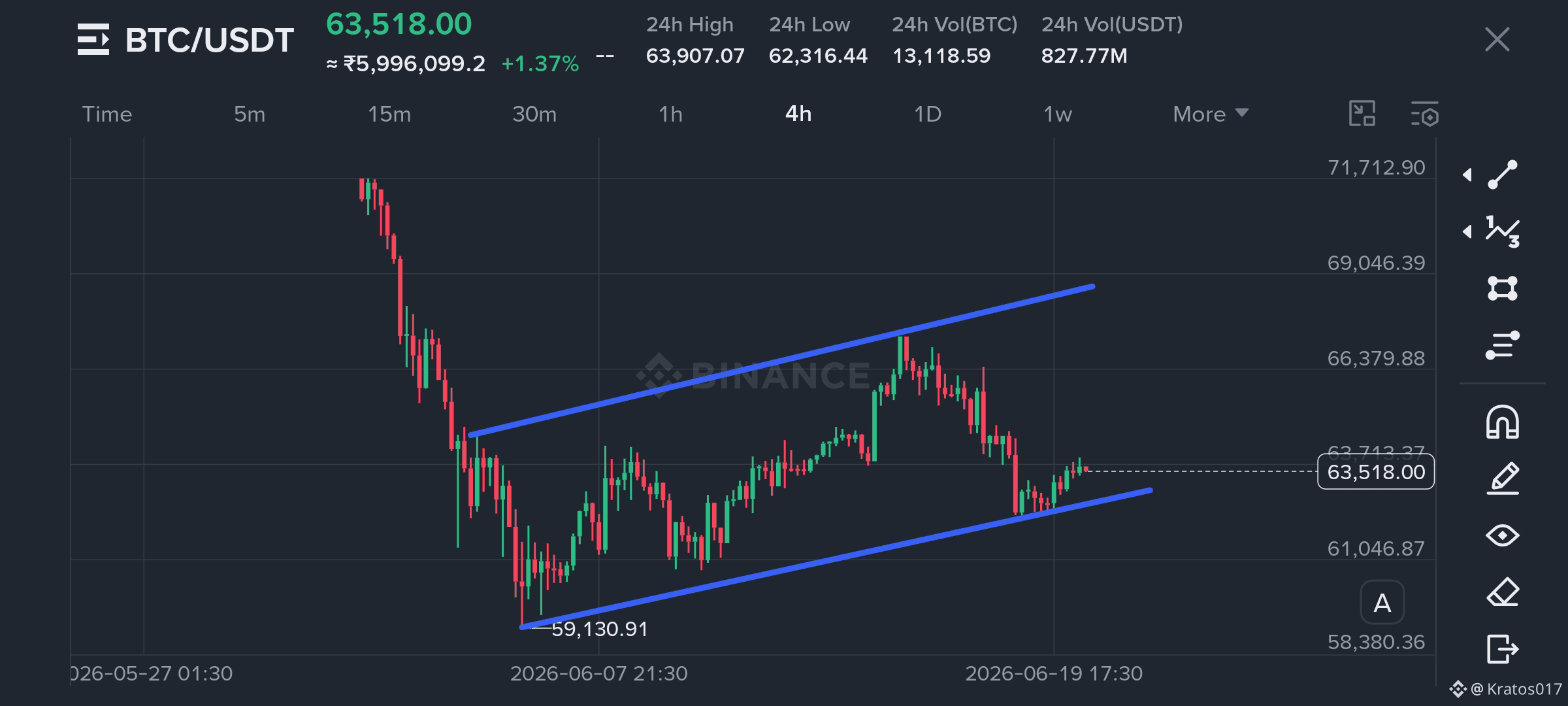The height and width of the screenshot is (706, 1568).
Task: Select the rectangle shape drawing tool
Action: [1502, 288]
